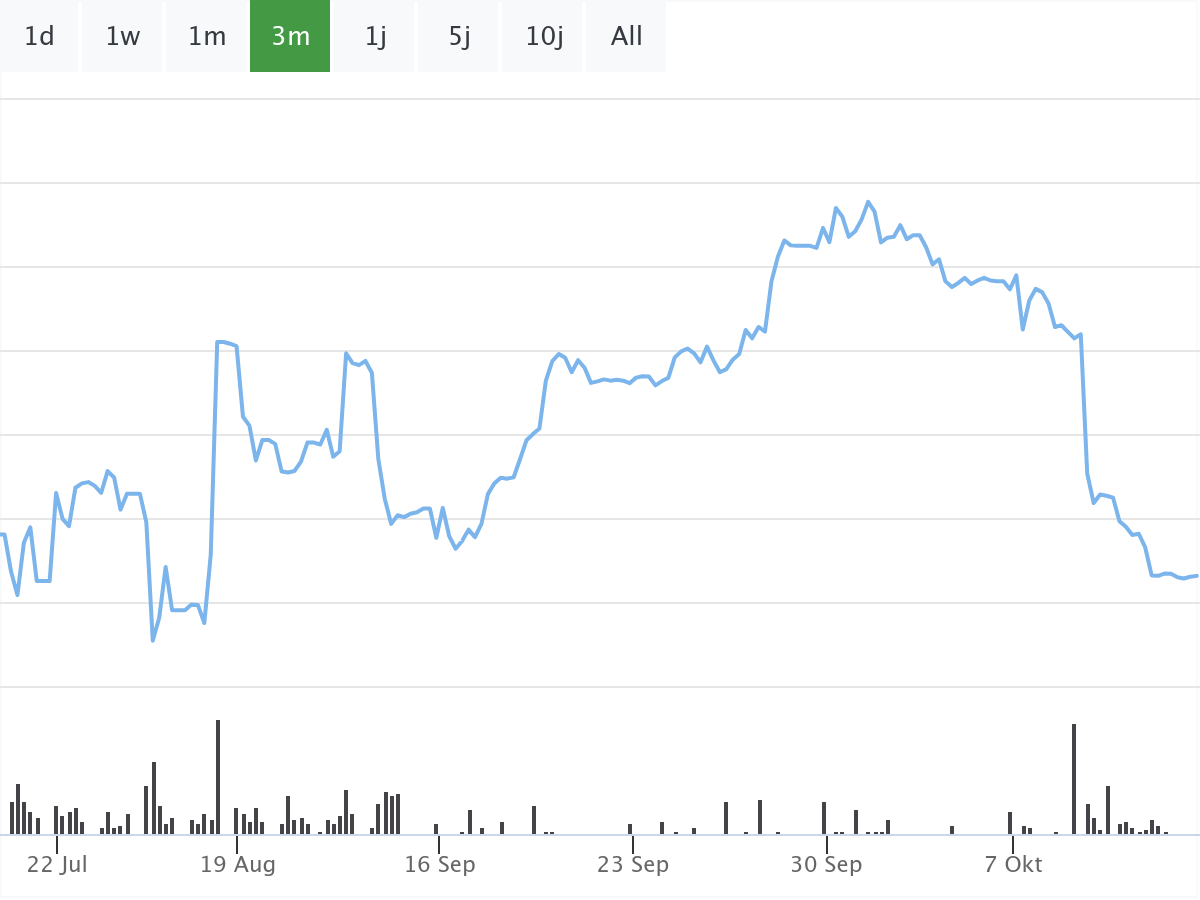Click the 16 Sep date marker

tap(439, 865)
